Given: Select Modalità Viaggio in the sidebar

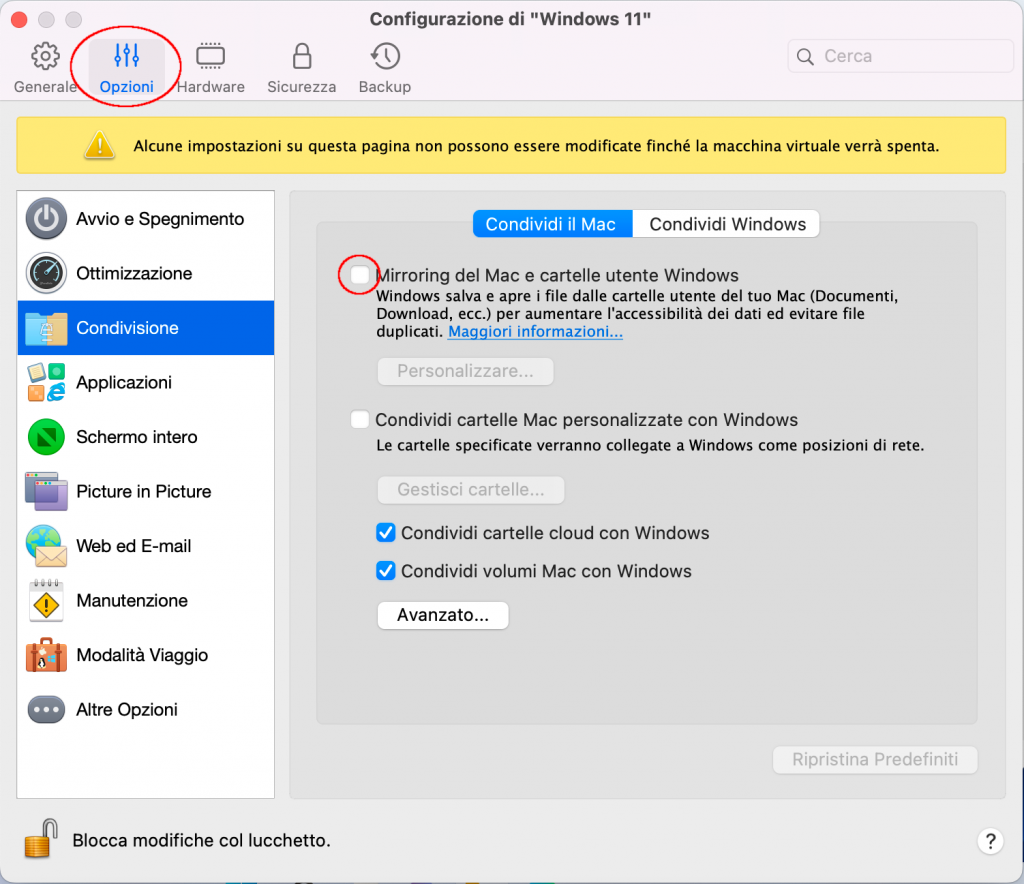Looking at the screenshot, I should (x=146, y=655).
